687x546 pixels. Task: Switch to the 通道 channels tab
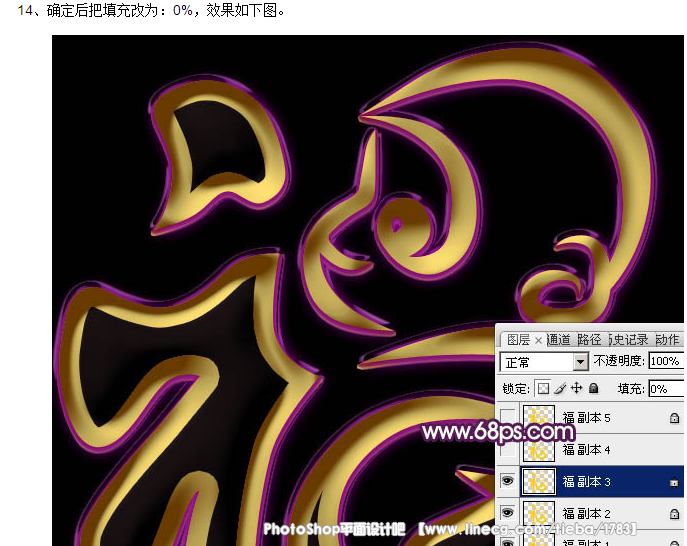coord(558,340)
